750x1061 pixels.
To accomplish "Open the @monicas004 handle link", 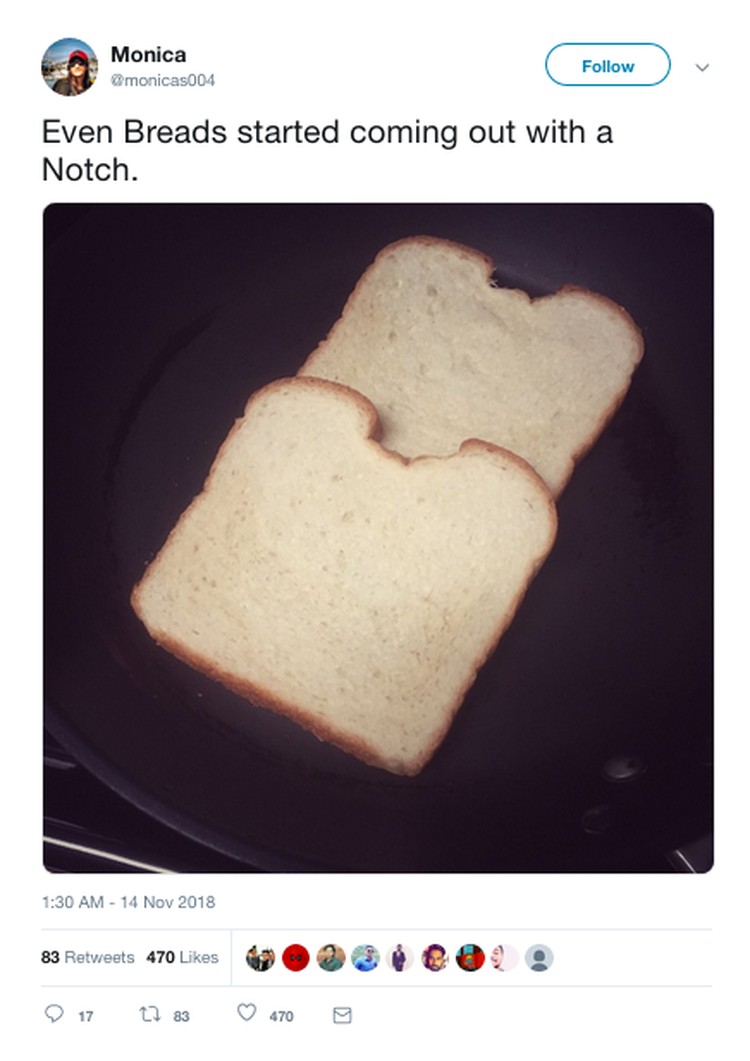I will click(x=162, y=81).
